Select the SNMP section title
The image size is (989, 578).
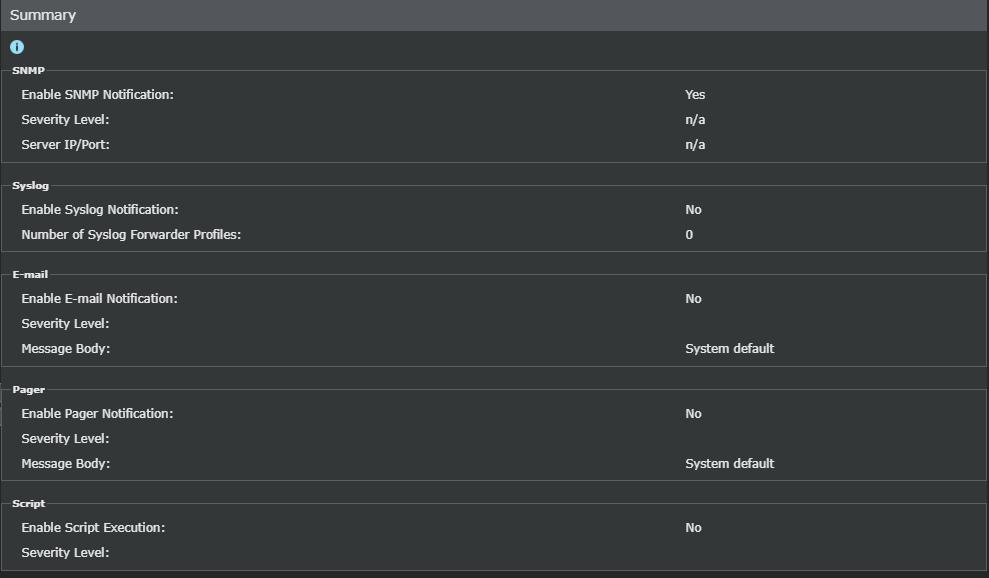28,71
